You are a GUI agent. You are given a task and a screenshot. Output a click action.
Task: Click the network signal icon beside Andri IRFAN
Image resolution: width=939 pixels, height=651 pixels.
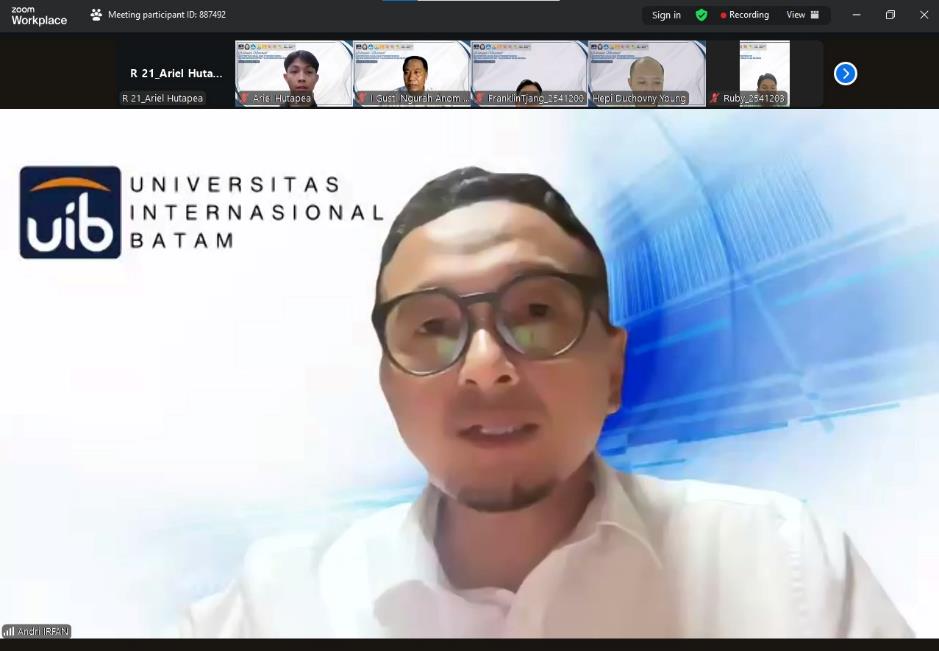tap(9, 632)
